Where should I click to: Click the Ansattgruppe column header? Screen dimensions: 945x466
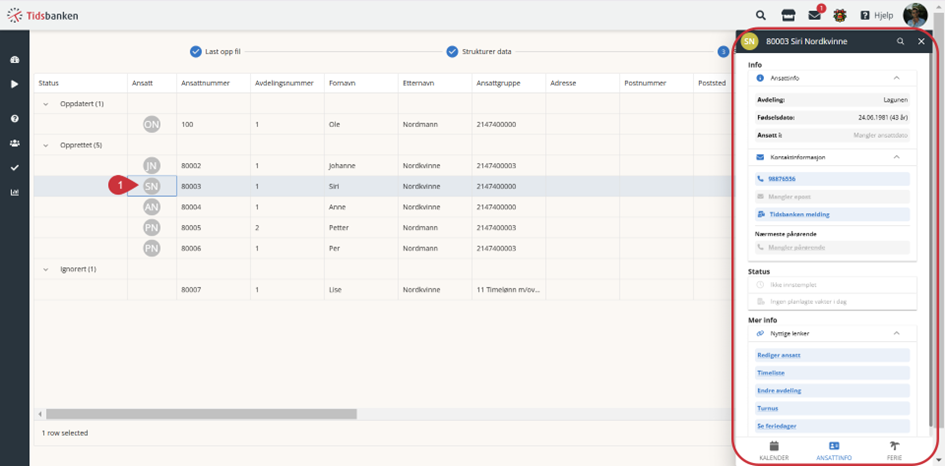[x=509, y=83]
